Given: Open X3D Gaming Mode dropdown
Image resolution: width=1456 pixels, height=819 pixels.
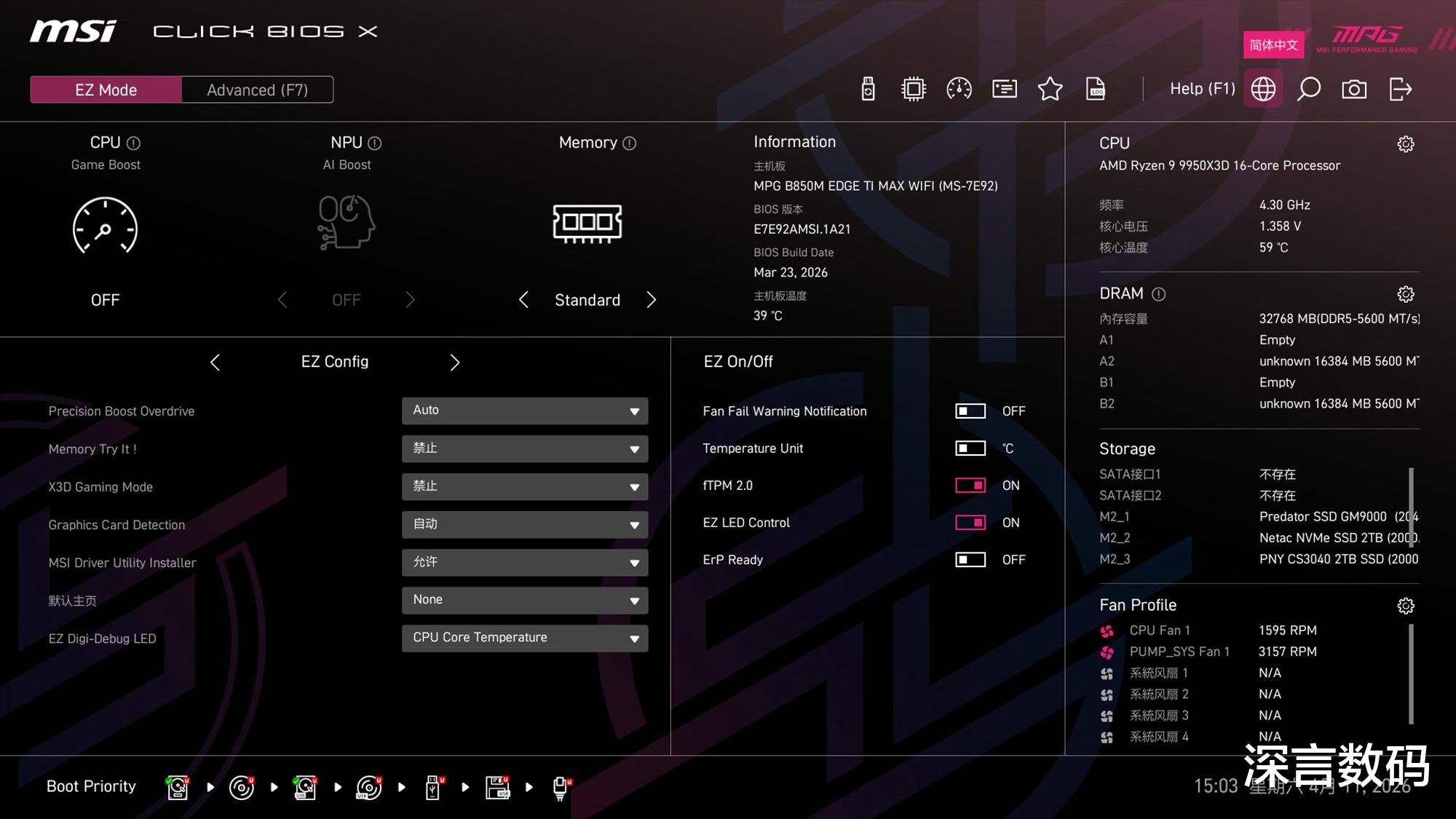Looking at the screenshot, I should [524, 486].
